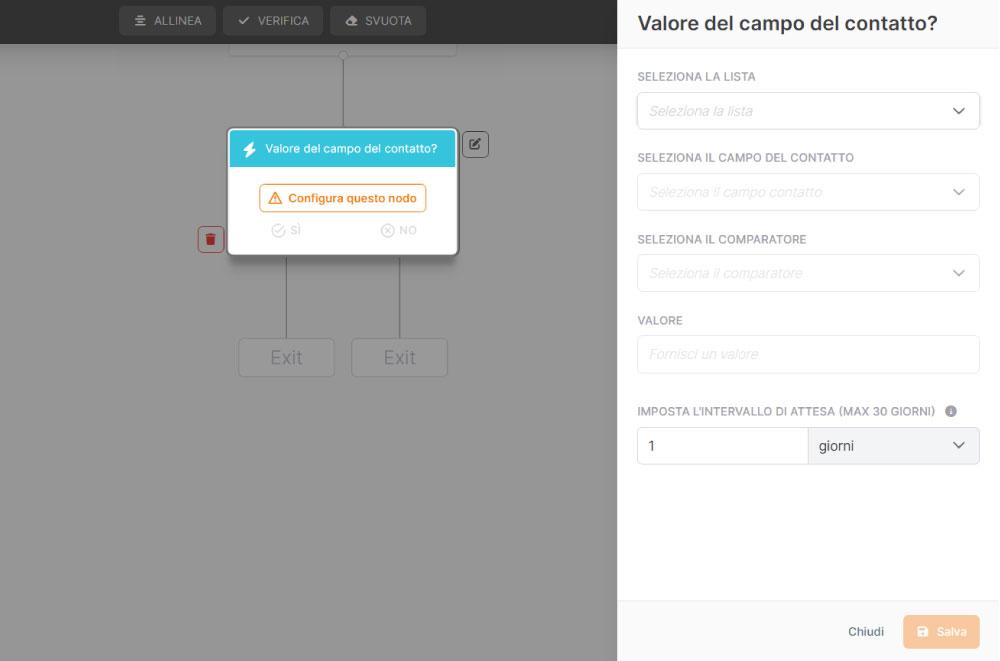Focus the Fornisci un valore field
Viewport: 1000px width, 661px height.
(x=808, y=354)
